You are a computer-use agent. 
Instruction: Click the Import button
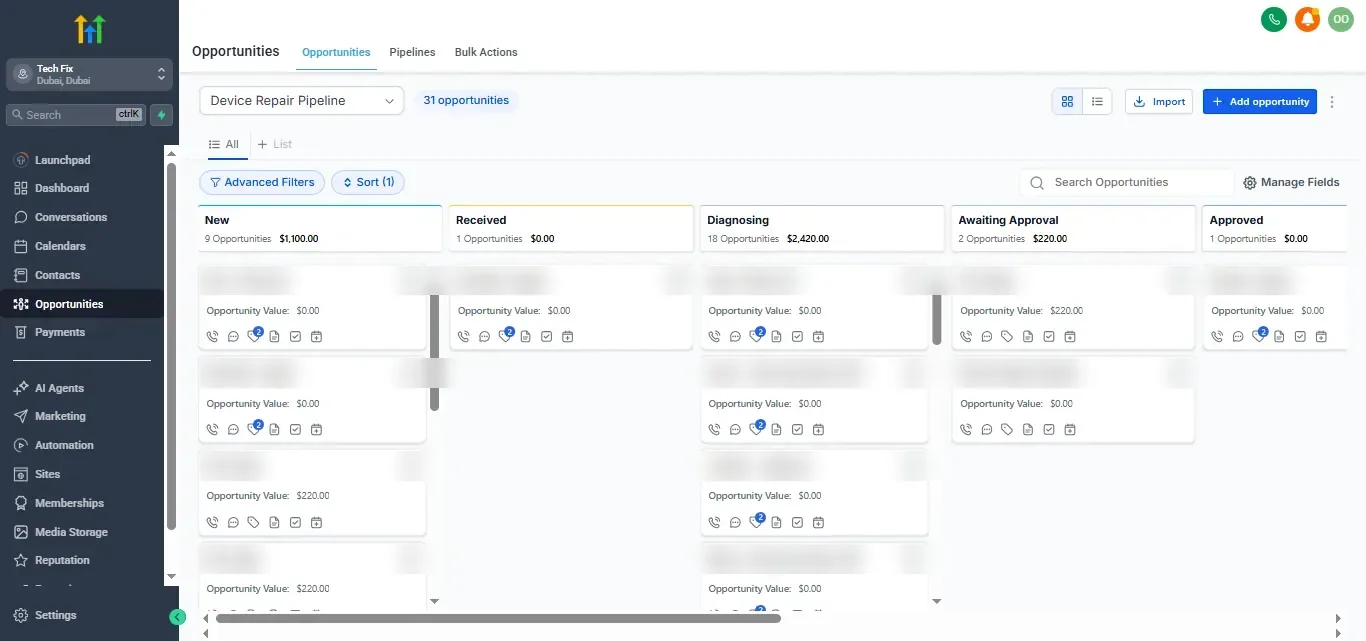pyautogui.click(x=1159, y=102)
